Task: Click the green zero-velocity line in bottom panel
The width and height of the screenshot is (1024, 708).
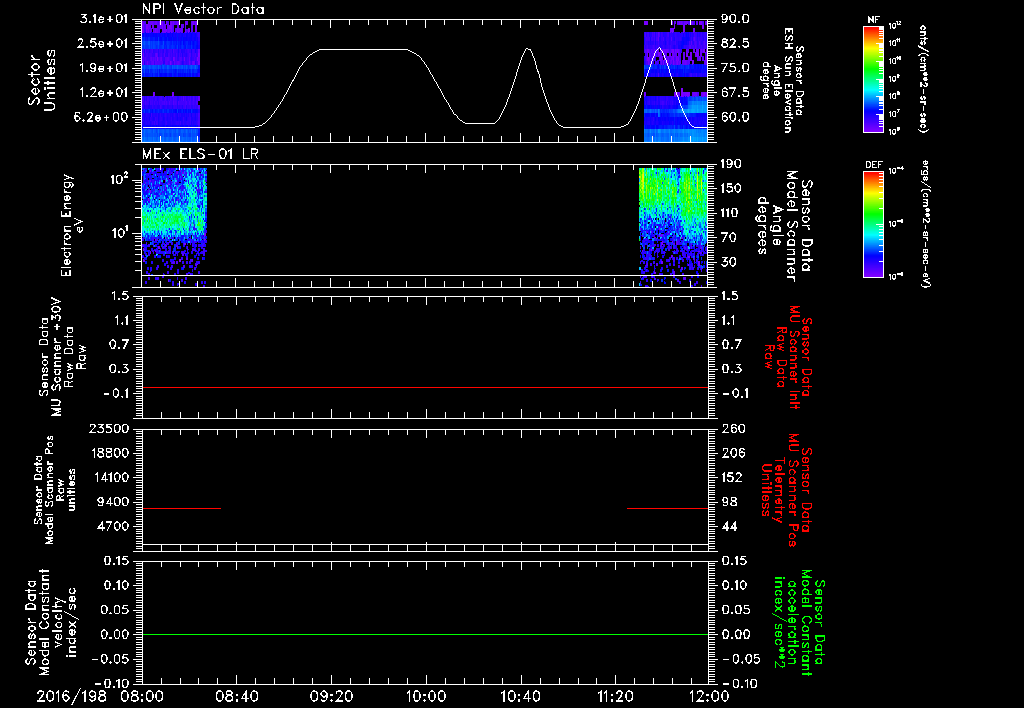Action: pyautogui.click(x=425, y=634)
